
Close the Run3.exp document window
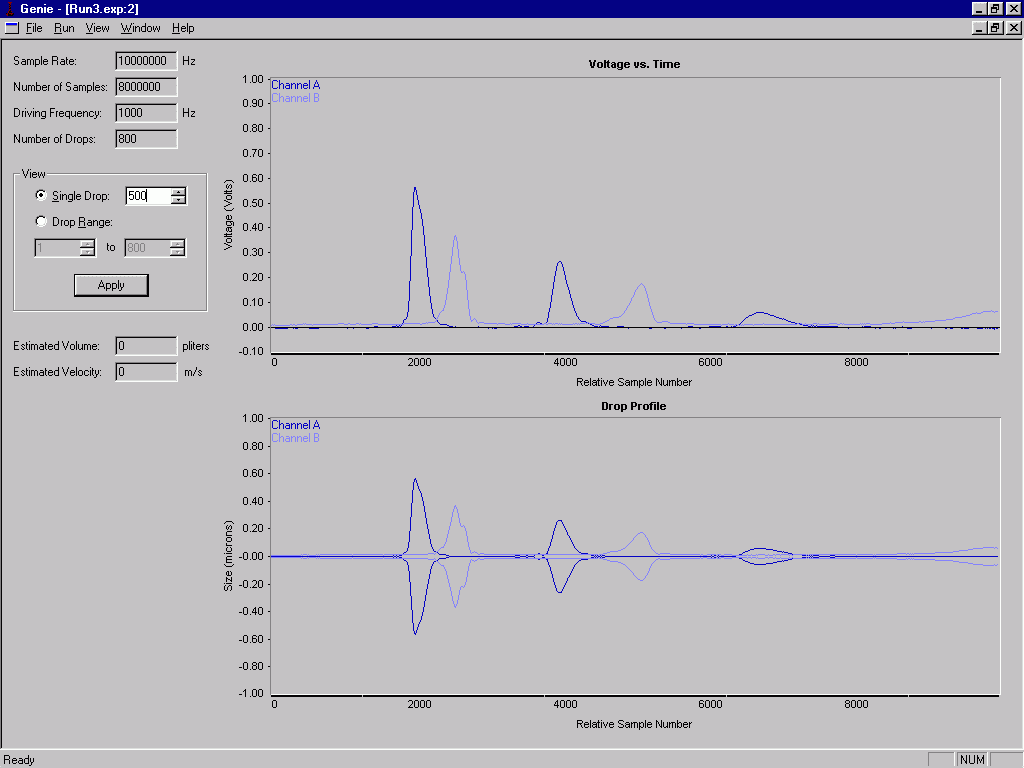1013,28
